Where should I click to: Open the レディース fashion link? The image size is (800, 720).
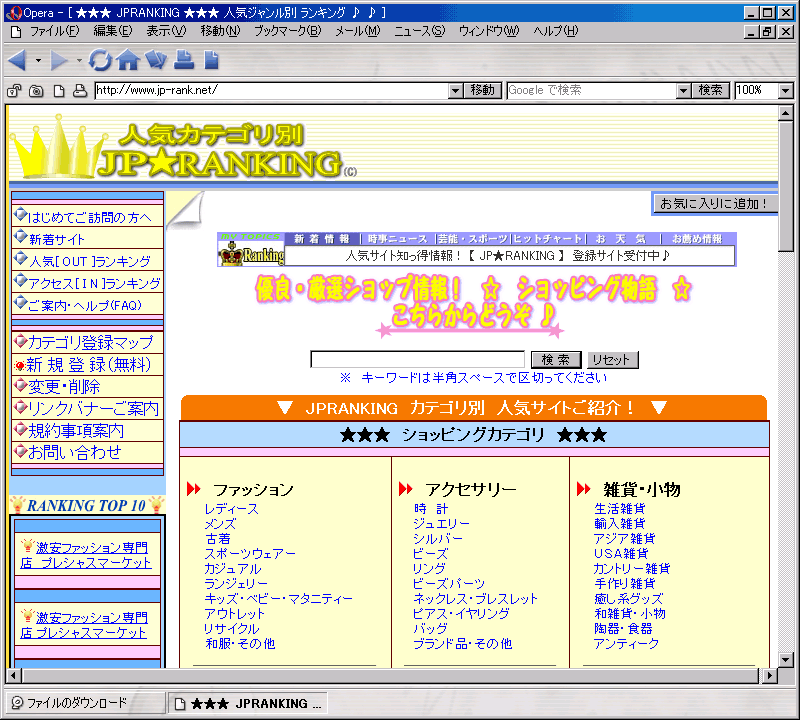pyautogui.click(x=231, y=509)
